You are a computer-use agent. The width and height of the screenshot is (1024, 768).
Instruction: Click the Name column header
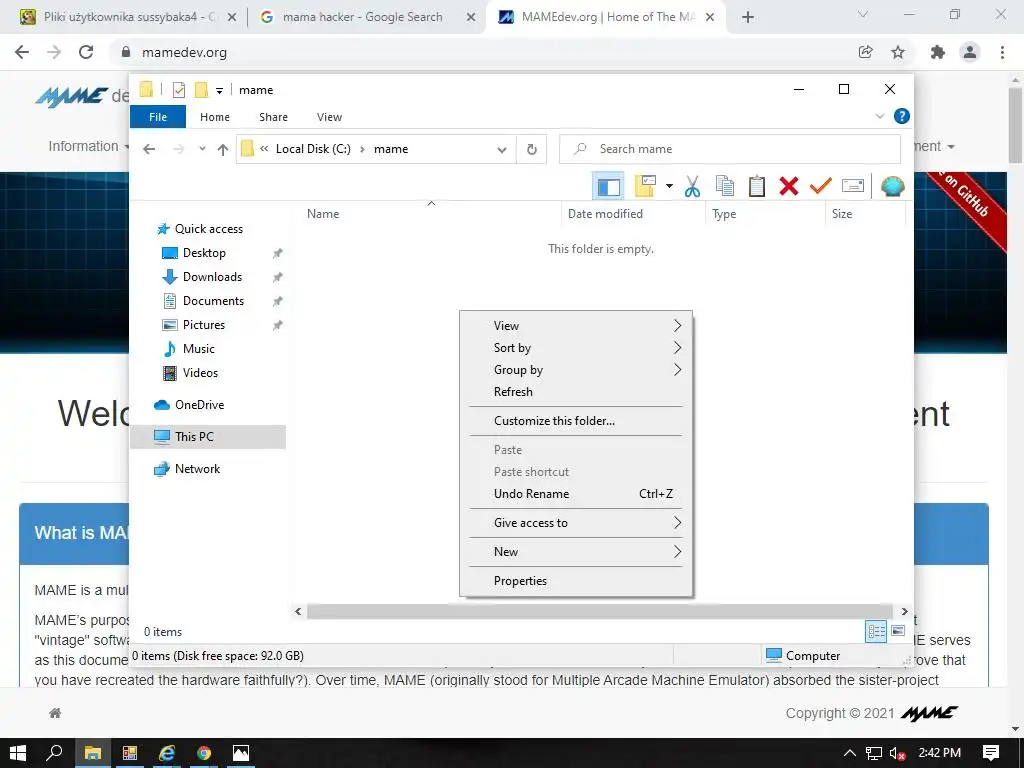pyautogui.click(x=431, y=214)
